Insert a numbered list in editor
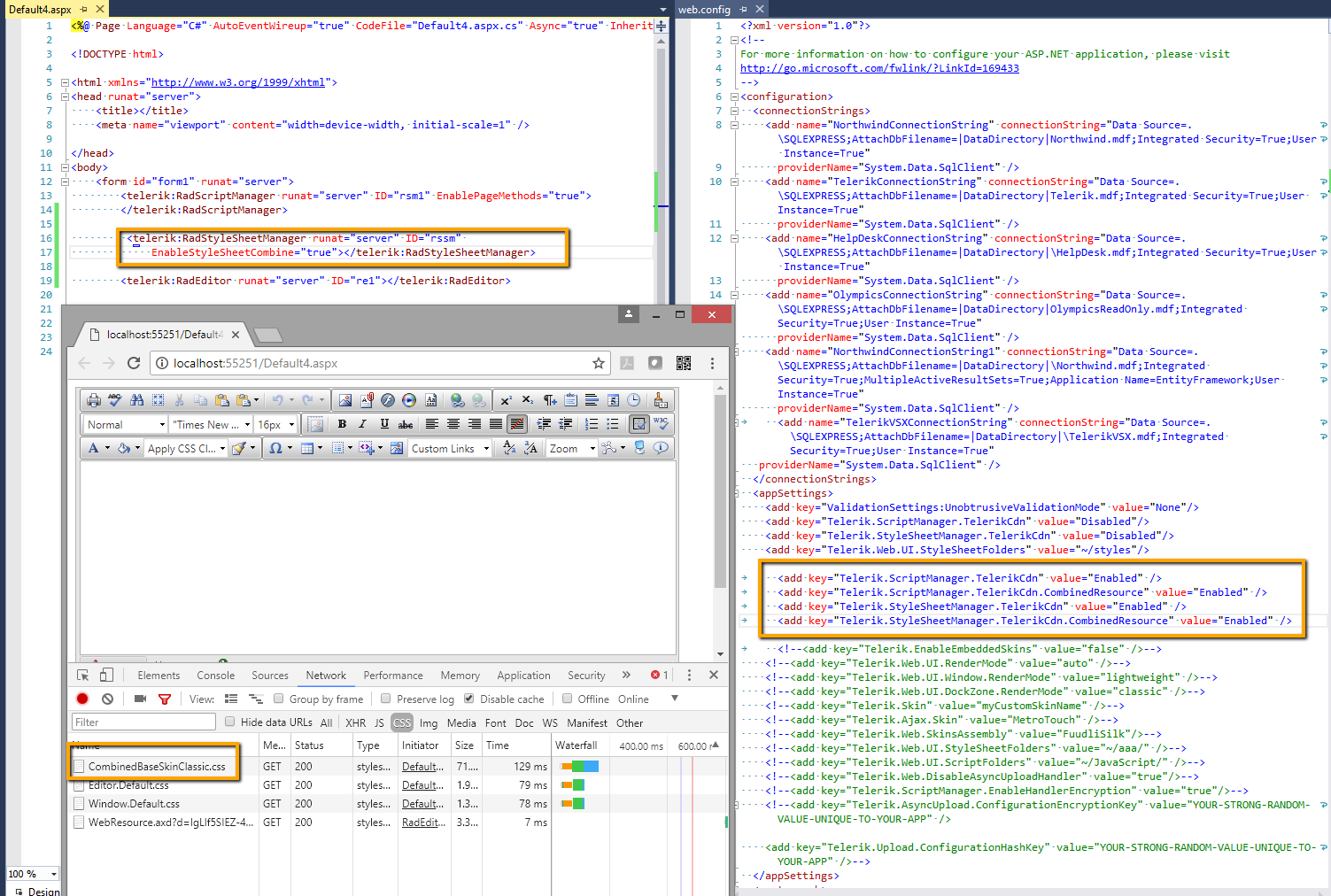Viewport: 1331px width, 896px height. tap(591, 424)
